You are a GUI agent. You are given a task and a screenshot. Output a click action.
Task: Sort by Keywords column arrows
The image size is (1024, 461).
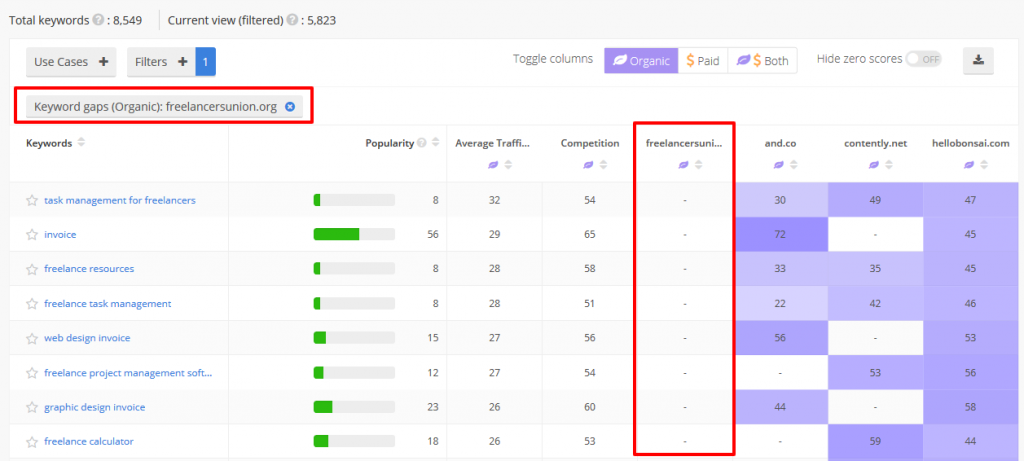(x=81, y=143)
